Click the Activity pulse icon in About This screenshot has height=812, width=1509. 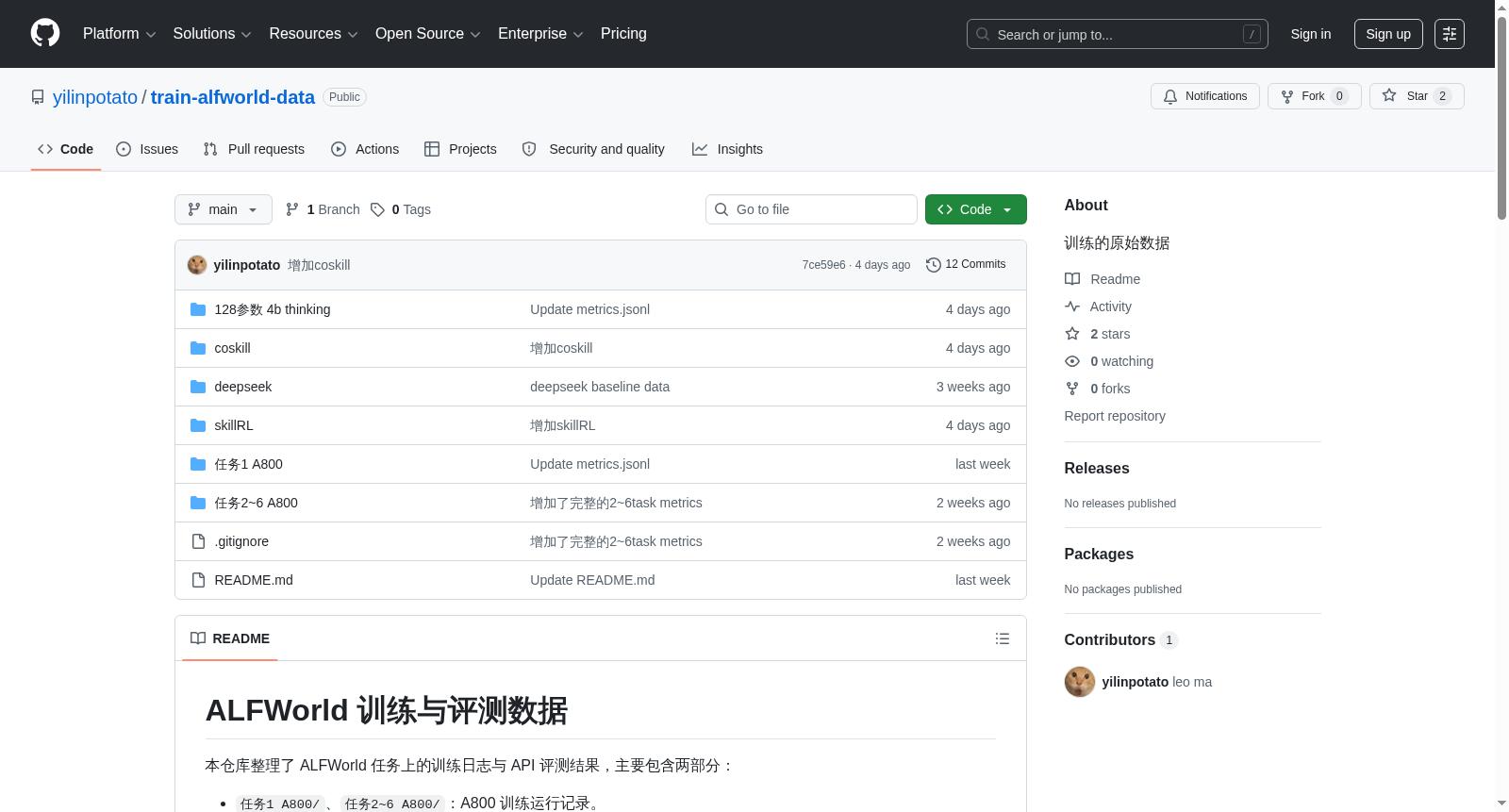click(1072, 307)
